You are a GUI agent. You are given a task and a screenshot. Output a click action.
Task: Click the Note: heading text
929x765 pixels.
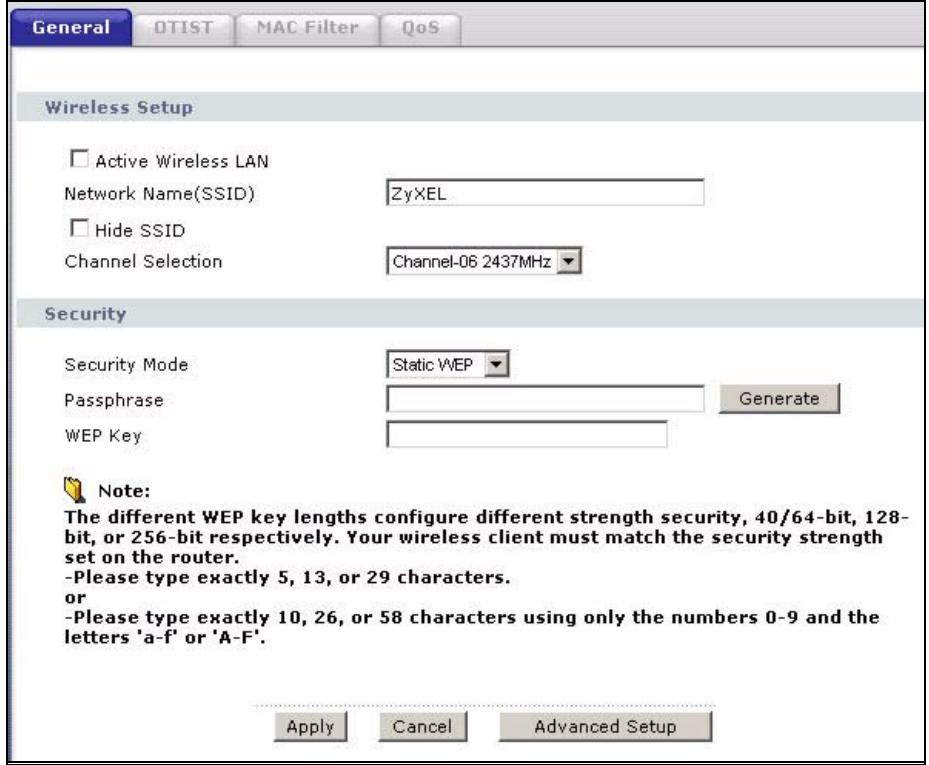[124, 491]
